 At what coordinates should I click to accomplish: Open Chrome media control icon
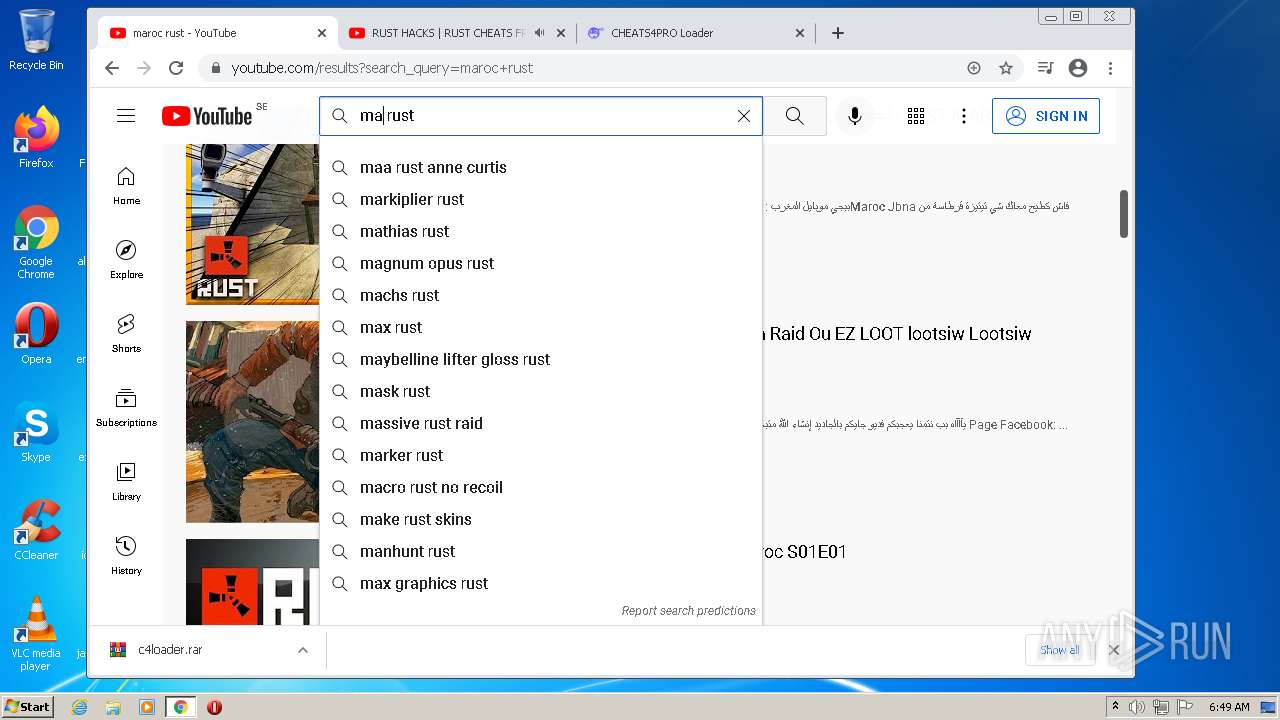pyautogui.click(x=1046, y=68)
